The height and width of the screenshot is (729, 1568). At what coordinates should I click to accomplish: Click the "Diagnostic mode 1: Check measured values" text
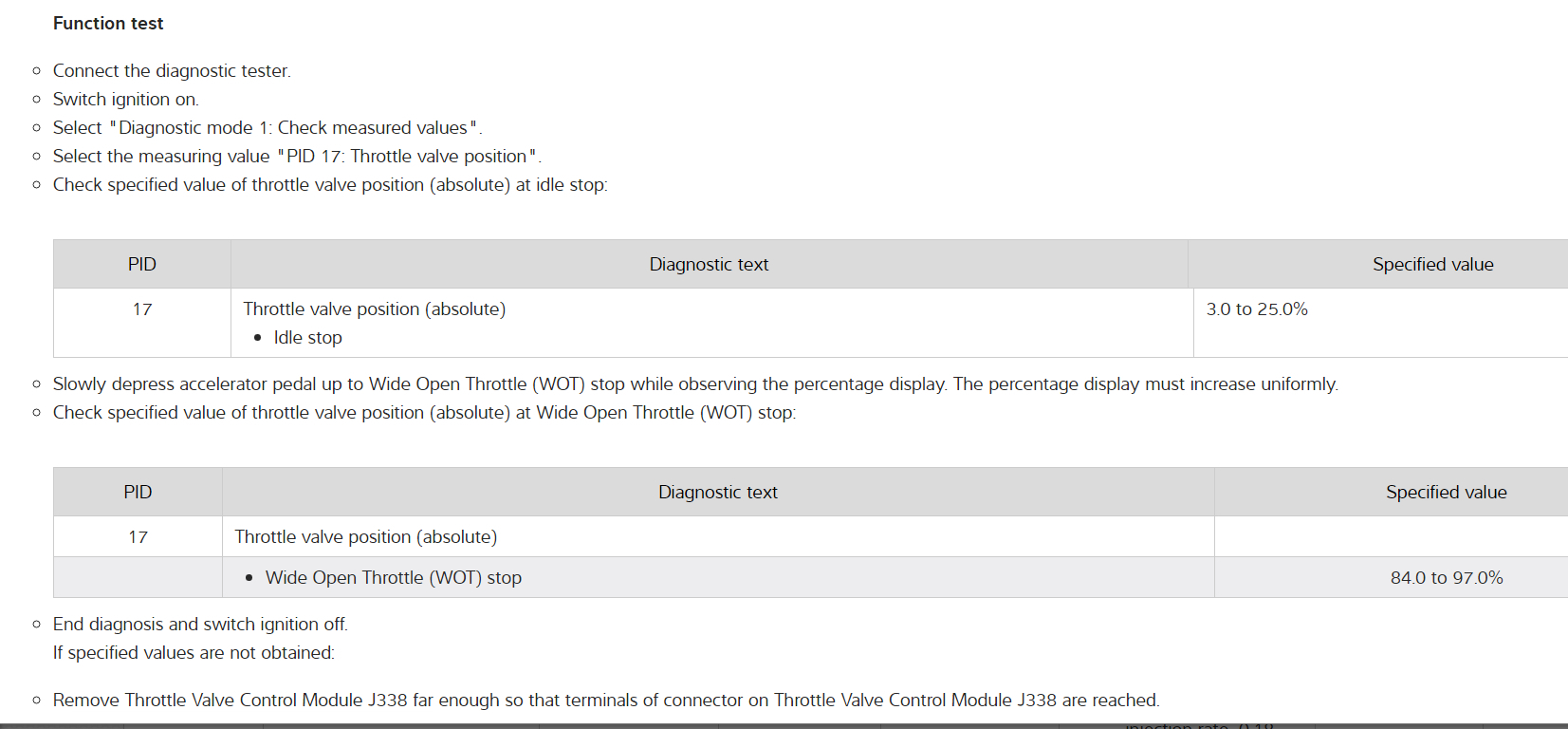click(294, 128)
